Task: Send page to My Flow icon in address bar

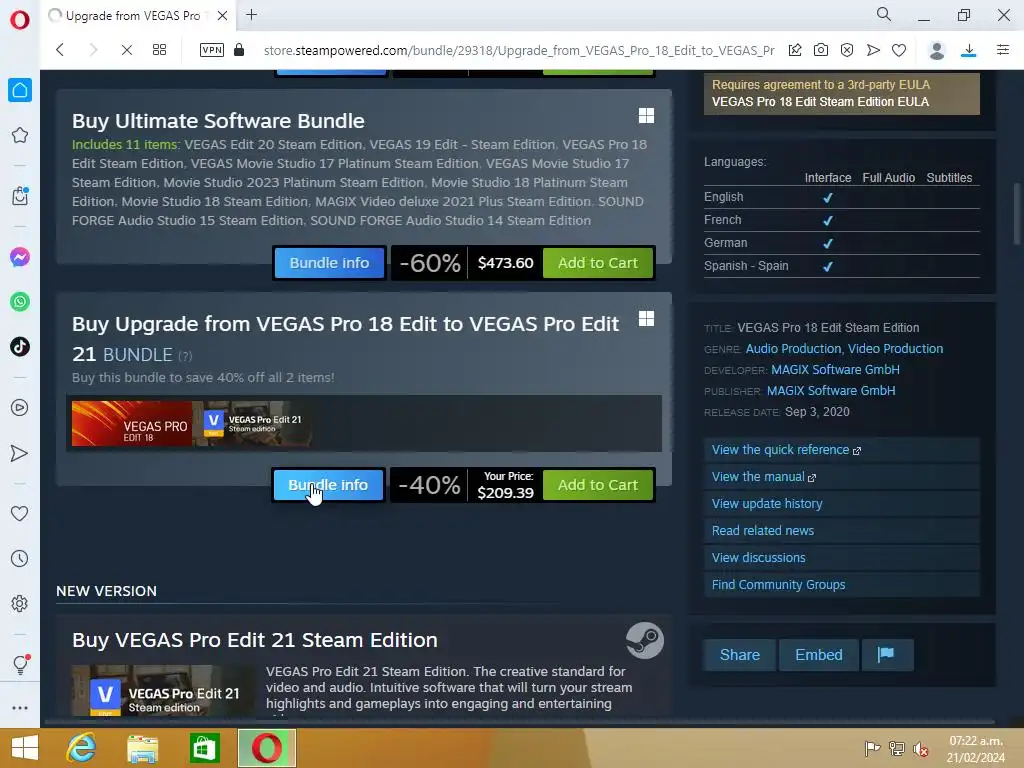Action: coord(873,50)
